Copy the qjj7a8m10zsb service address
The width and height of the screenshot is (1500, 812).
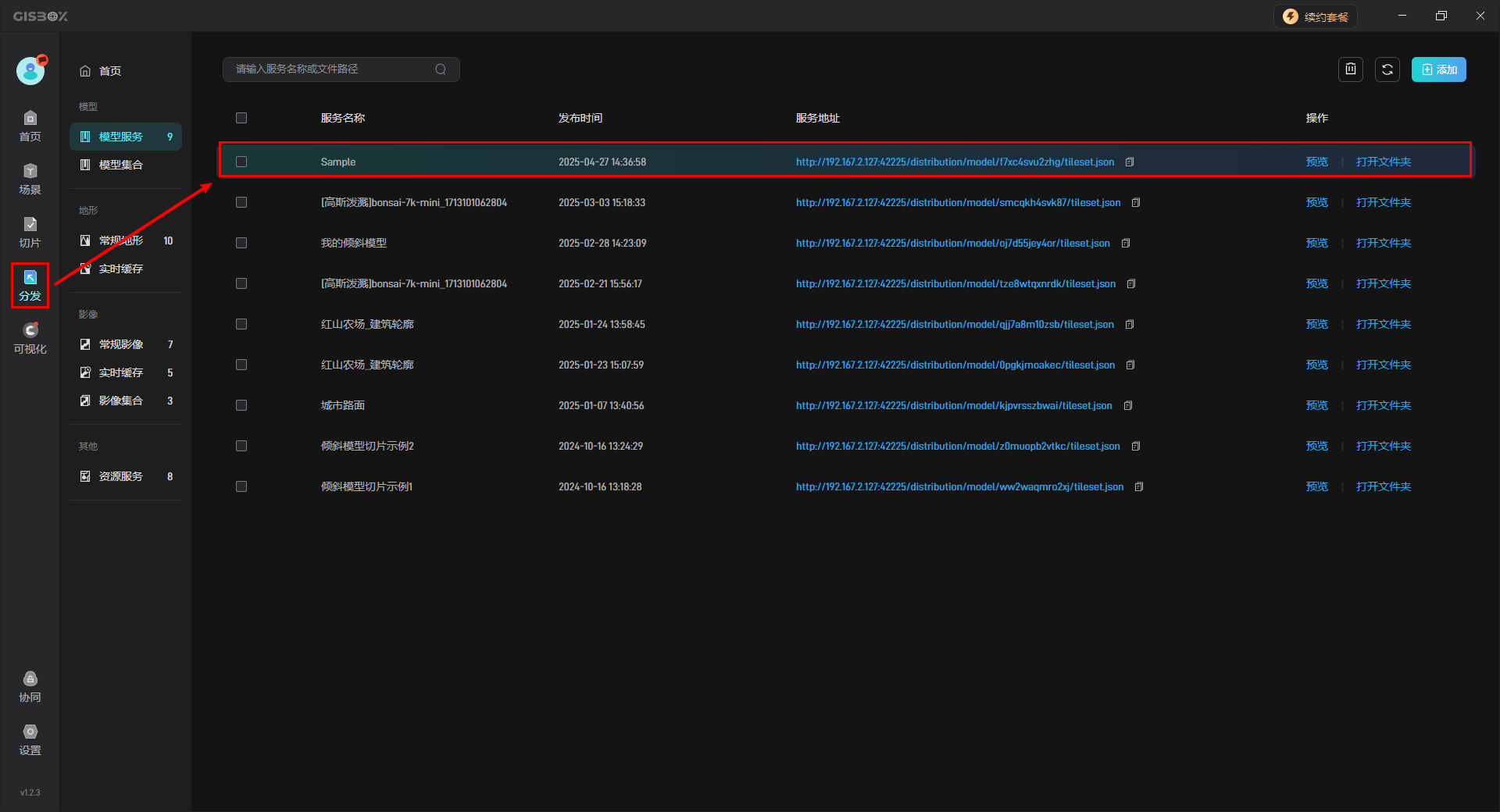tap(1130, 324)
